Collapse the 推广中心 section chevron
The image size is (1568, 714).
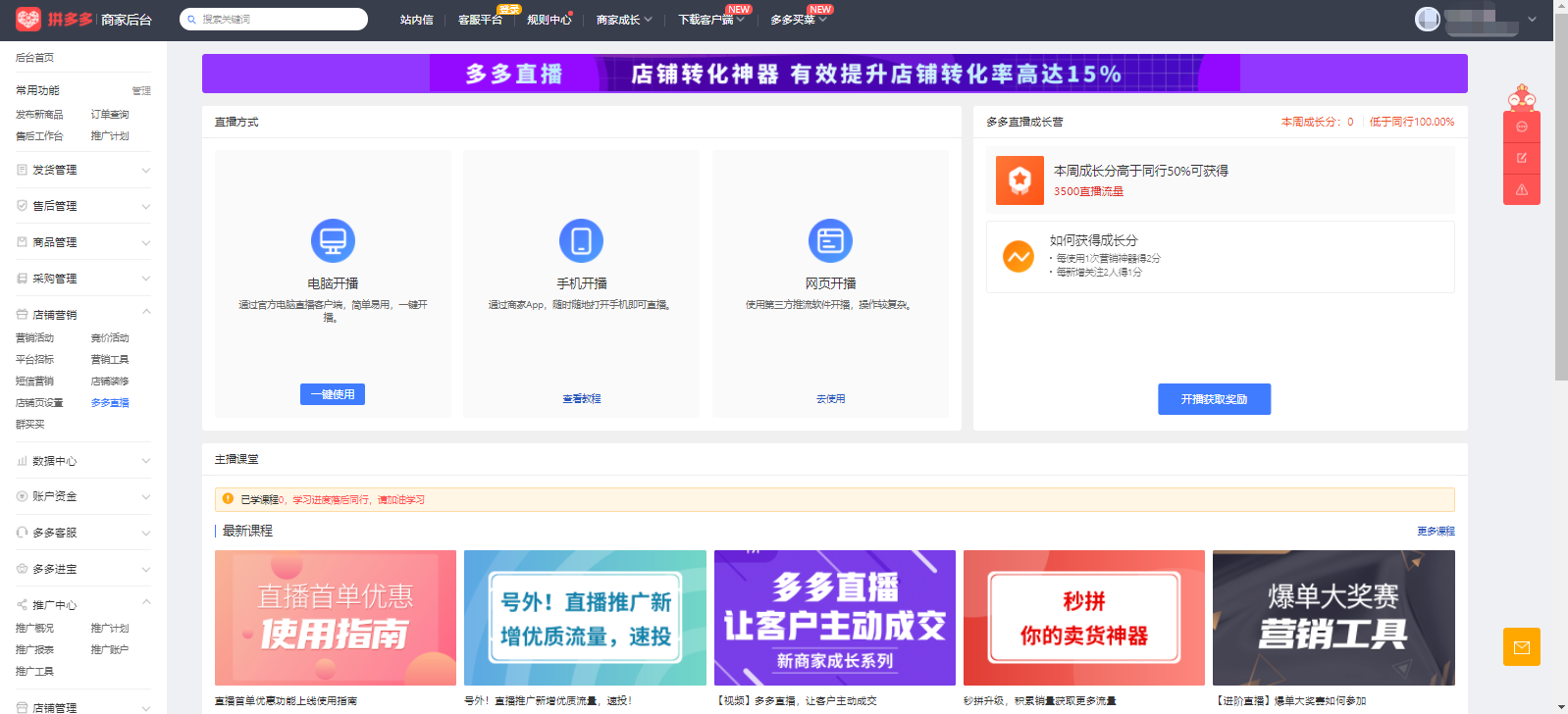point(146,602)
